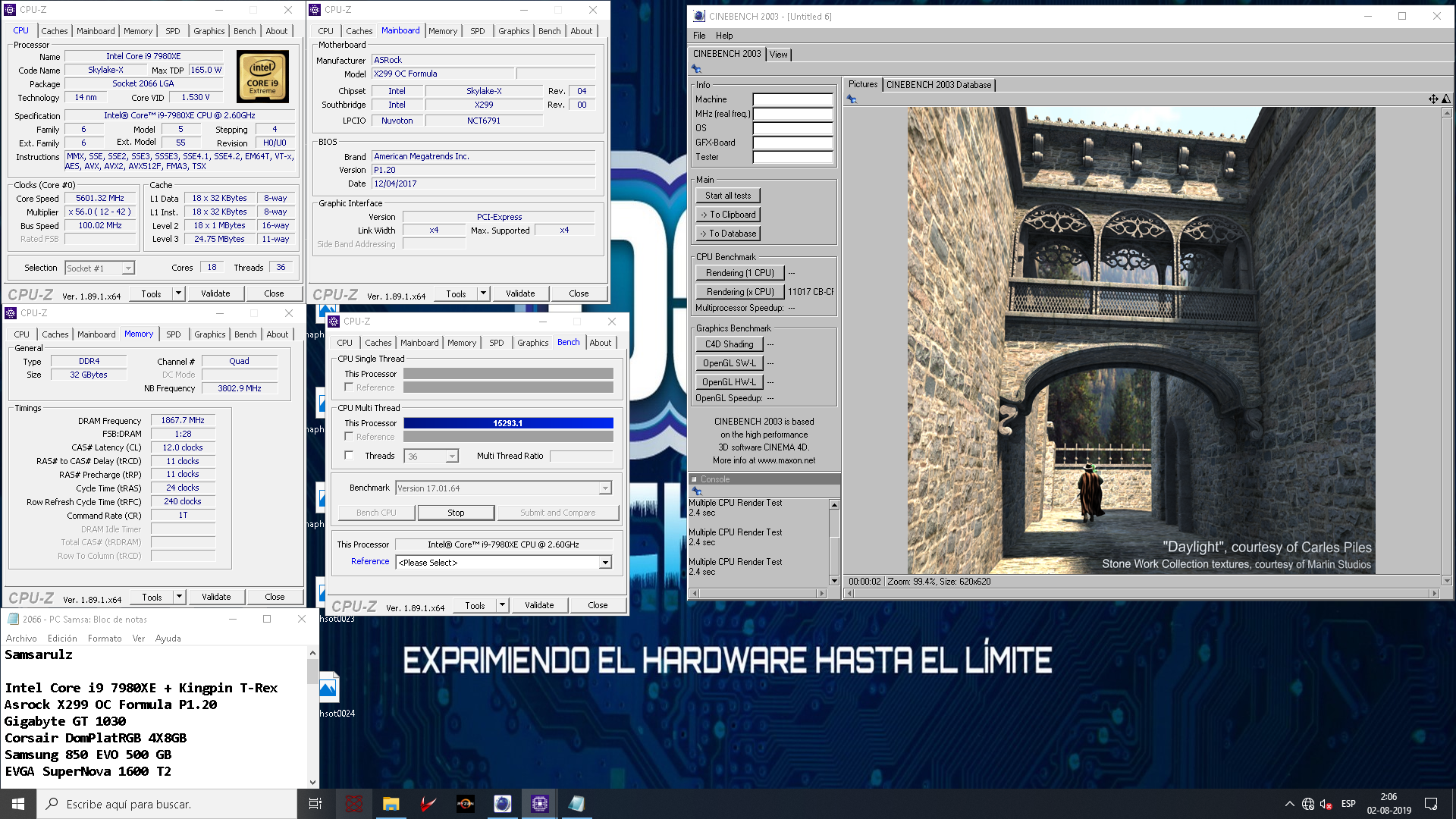Click the Notepad vertical scrollbar down arrow
This screenshot has width=1456, height=819.
(x=312, y=782)
